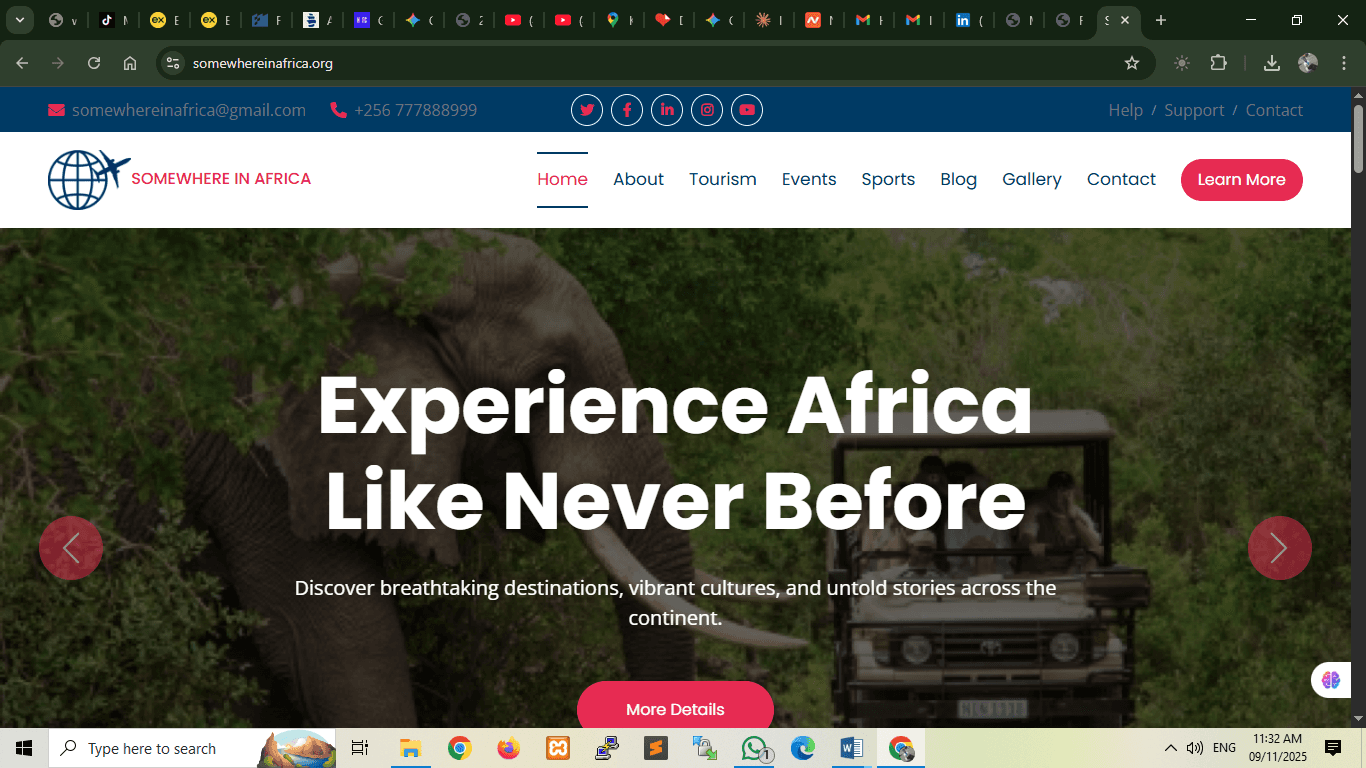Open the browser Downloads icon
The height and width of the screenshot is (768, 1366).
1271,62
